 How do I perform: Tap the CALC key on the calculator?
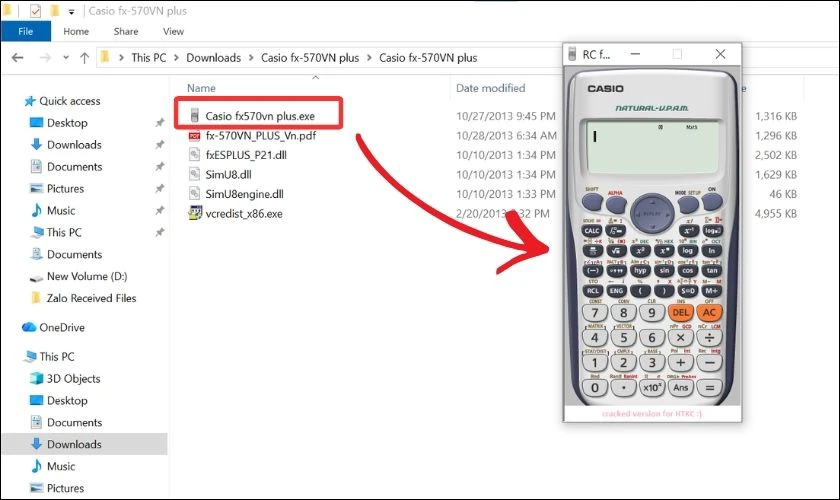(592, 231)
